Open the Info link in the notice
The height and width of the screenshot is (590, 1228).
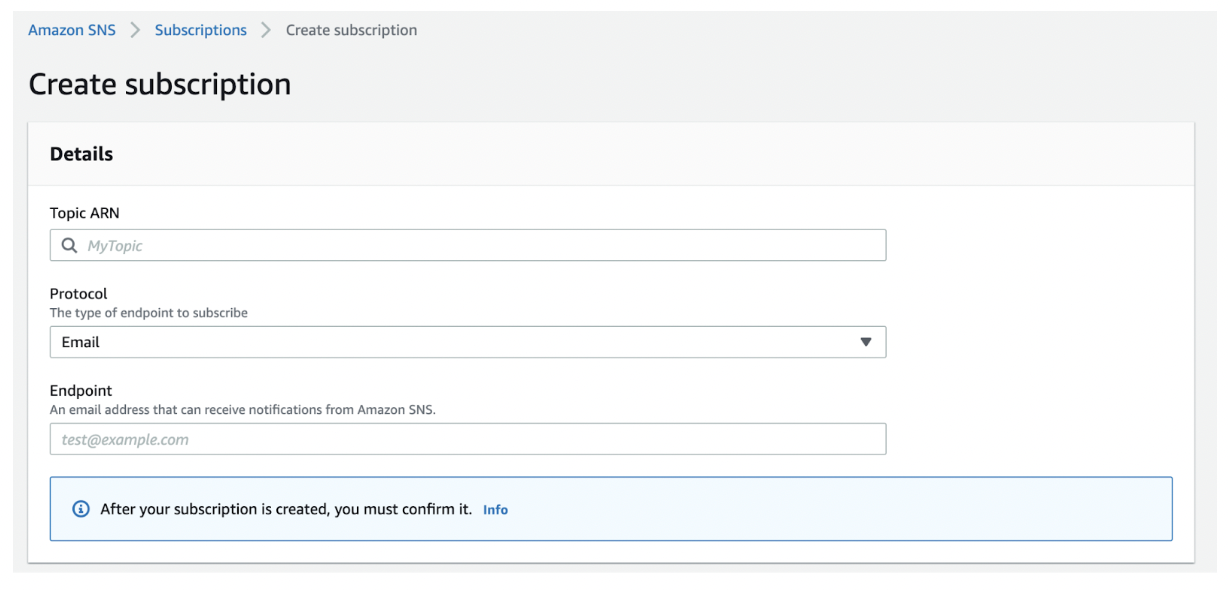pyautogui.click(x=495, y=510)
